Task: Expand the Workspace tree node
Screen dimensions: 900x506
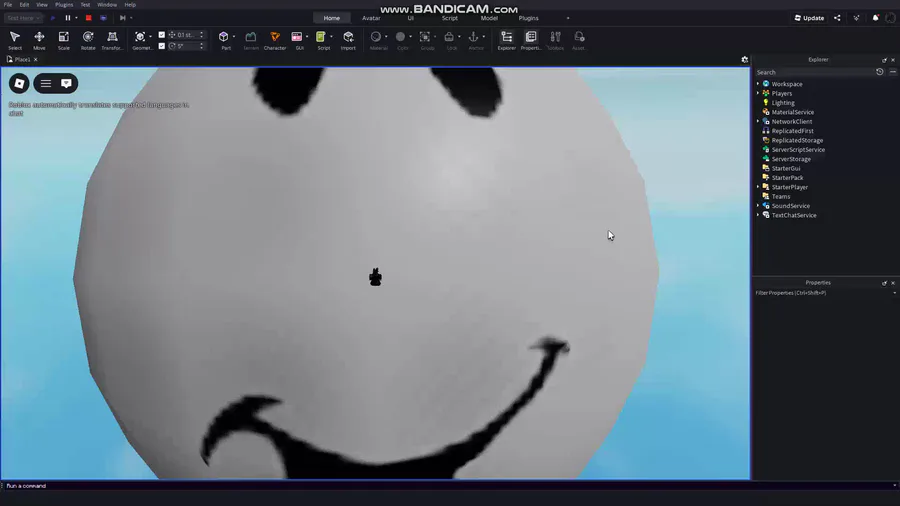Action: 758,84
